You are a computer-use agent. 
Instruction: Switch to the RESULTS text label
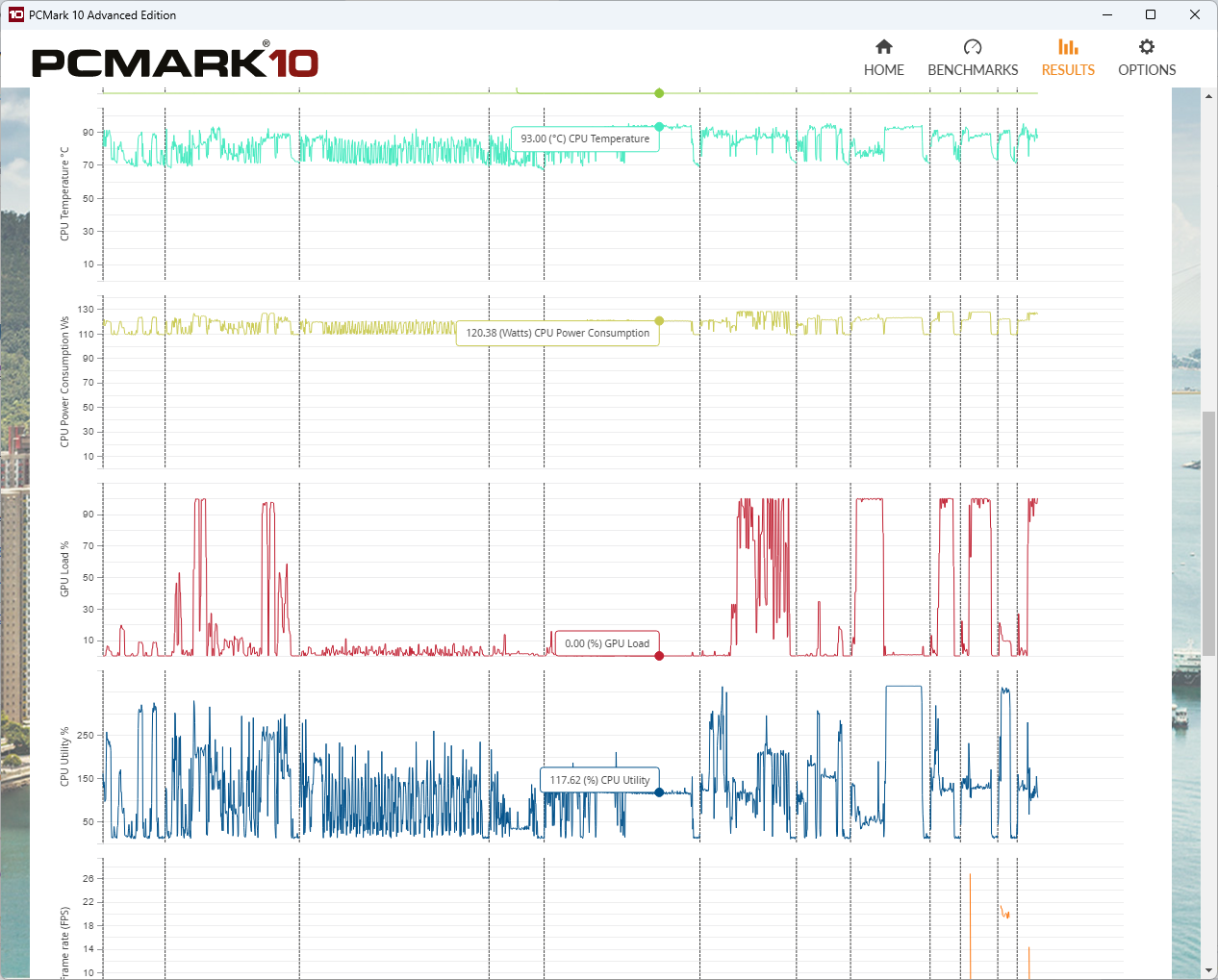(1068, 70)
